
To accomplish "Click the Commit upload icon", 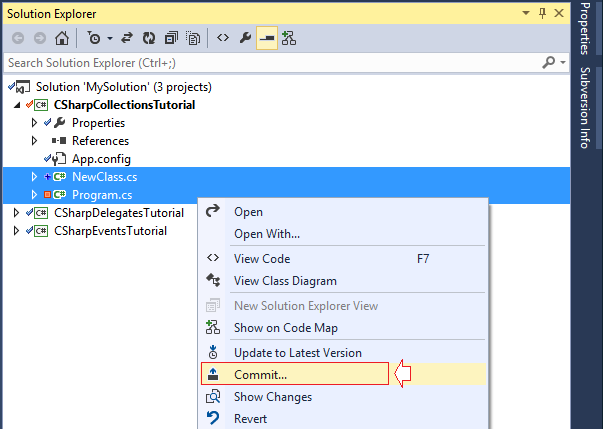I will pyautogui.click(x=213, y=374).
